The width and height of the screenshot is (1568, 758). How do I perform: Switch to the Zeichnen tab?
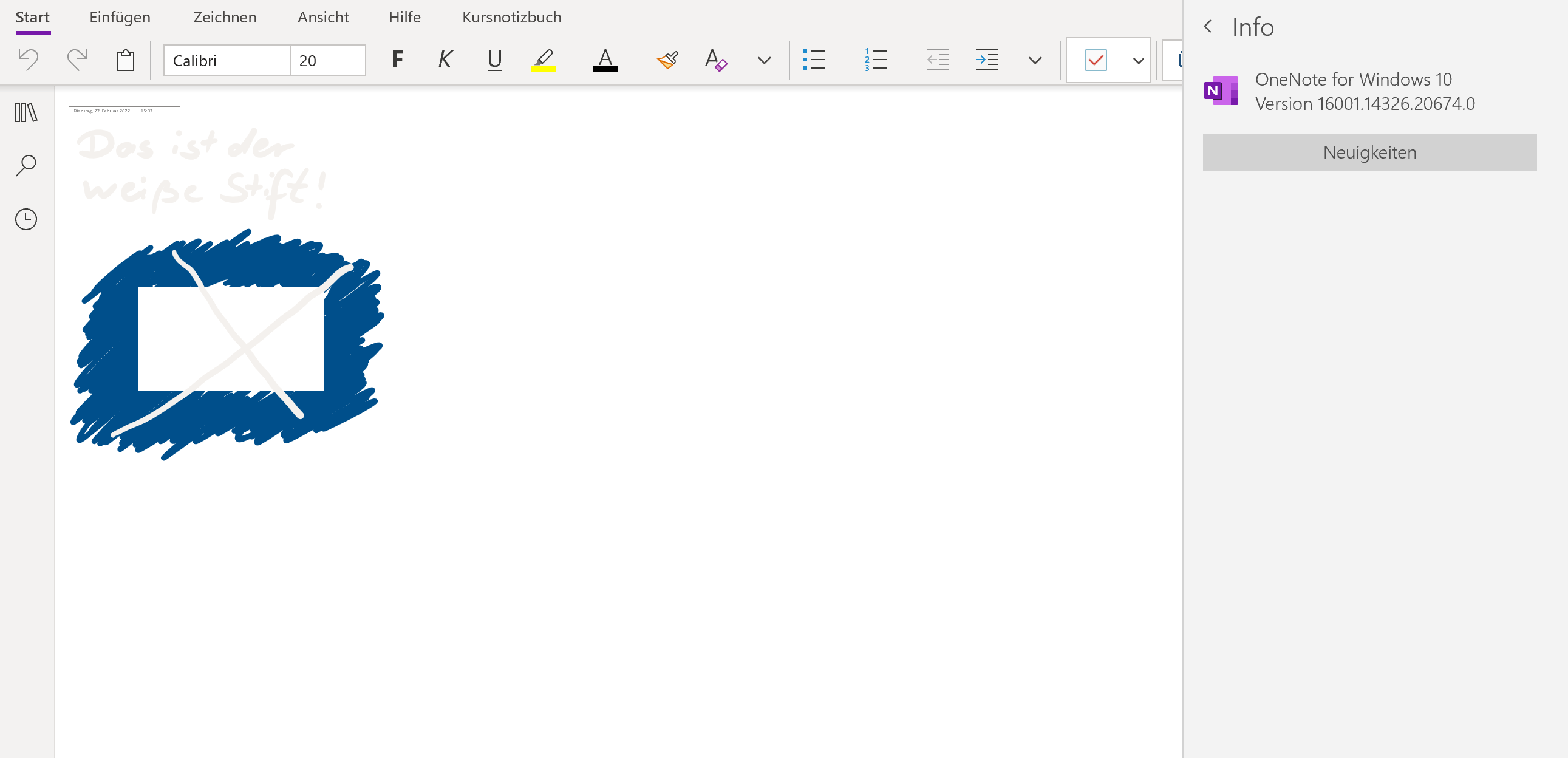click(225, 17)
